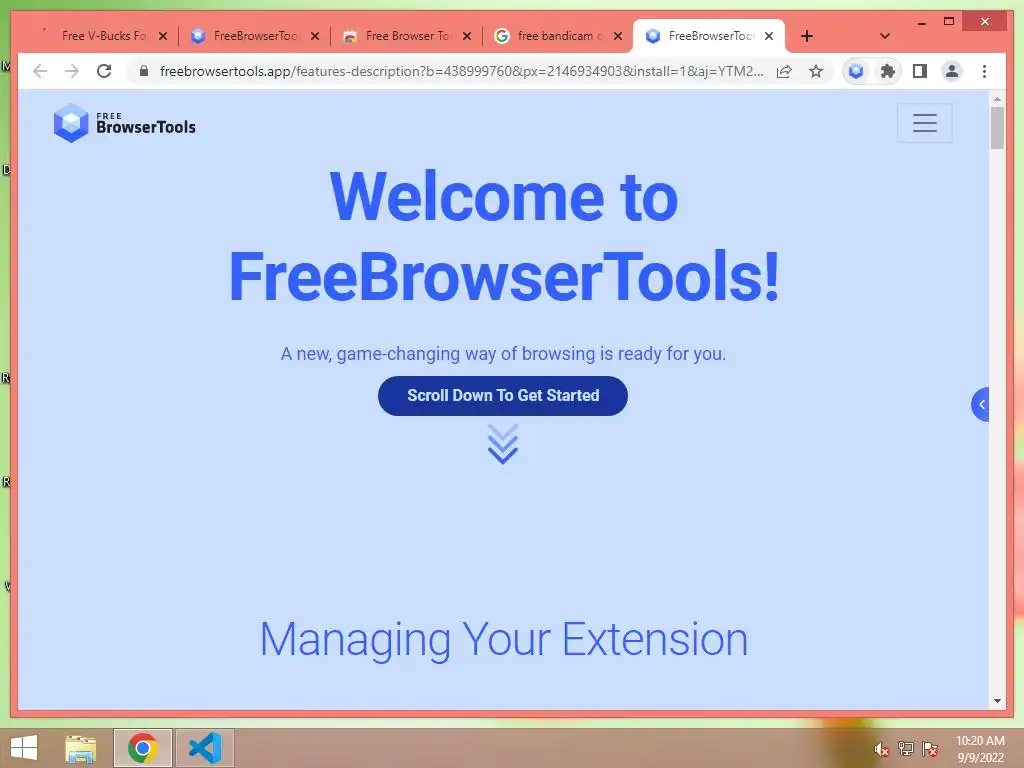Click the page scrollbar thumb

click(x=997, y=128)
